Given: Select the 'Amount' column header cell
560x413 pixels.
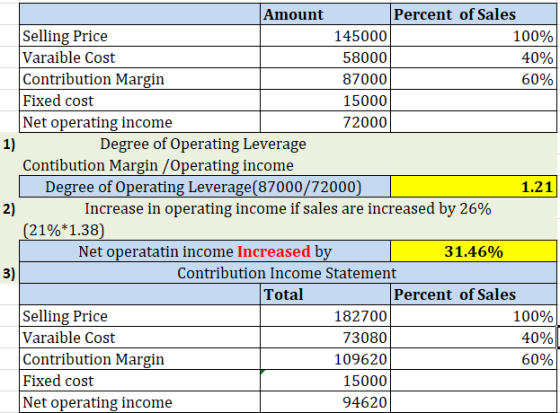Looking at the screenshot, I should click(x=325, y=14).
